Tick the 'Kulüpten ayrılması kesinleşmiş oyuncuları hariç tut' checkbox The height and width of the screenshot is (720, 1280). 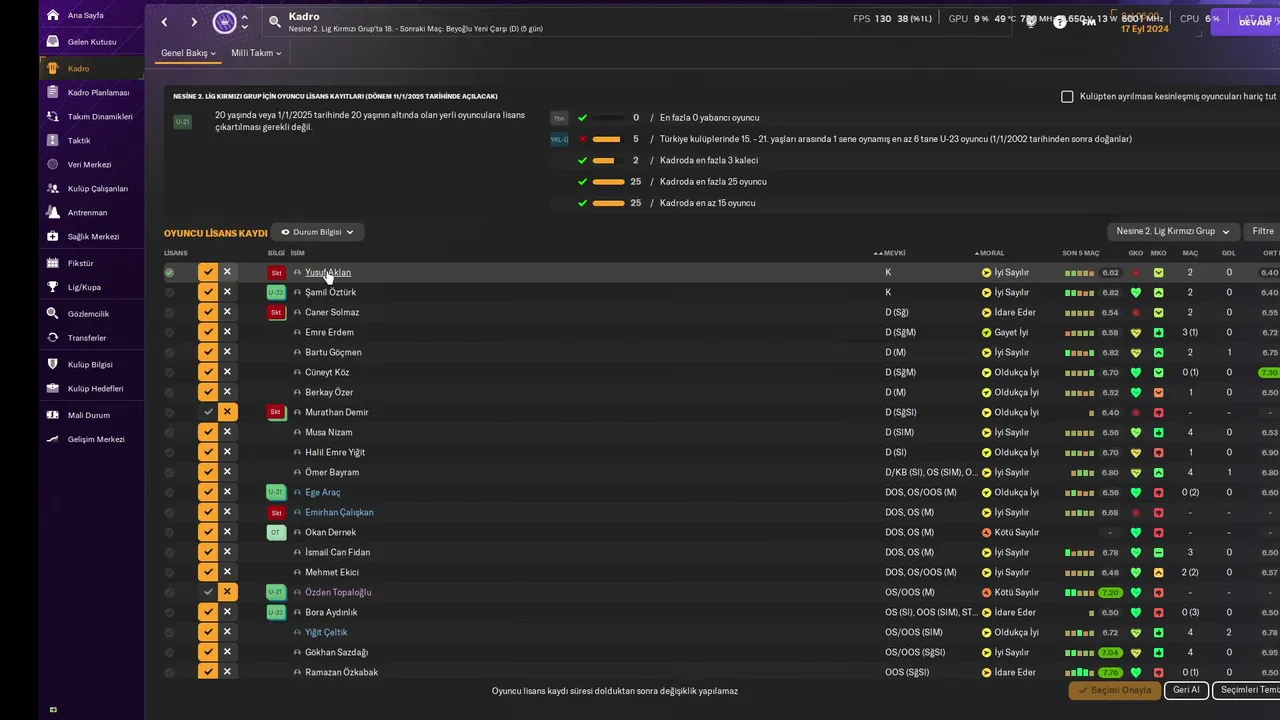coord(1067,97)
